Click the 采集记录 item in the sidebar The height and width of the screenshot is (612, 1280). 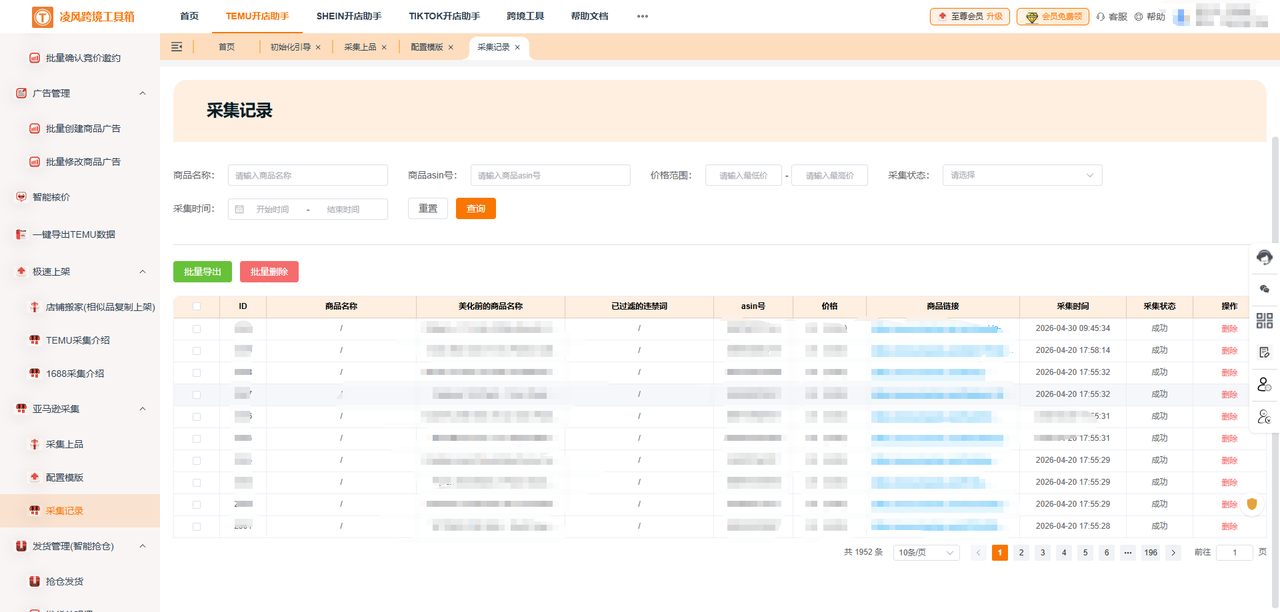80,511
